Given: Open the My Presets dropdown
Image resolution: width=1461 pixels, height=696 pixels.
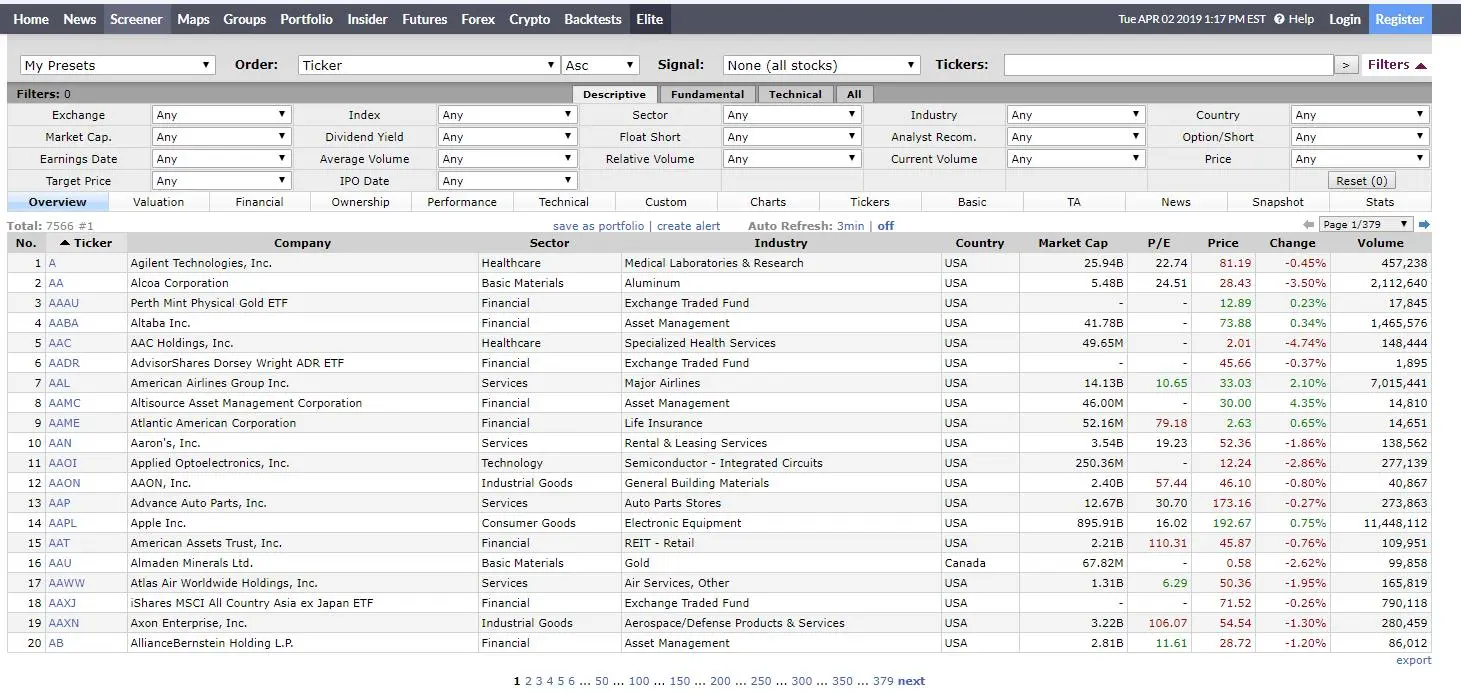Looking at the screenshot, I should click(x=117, y=65).
